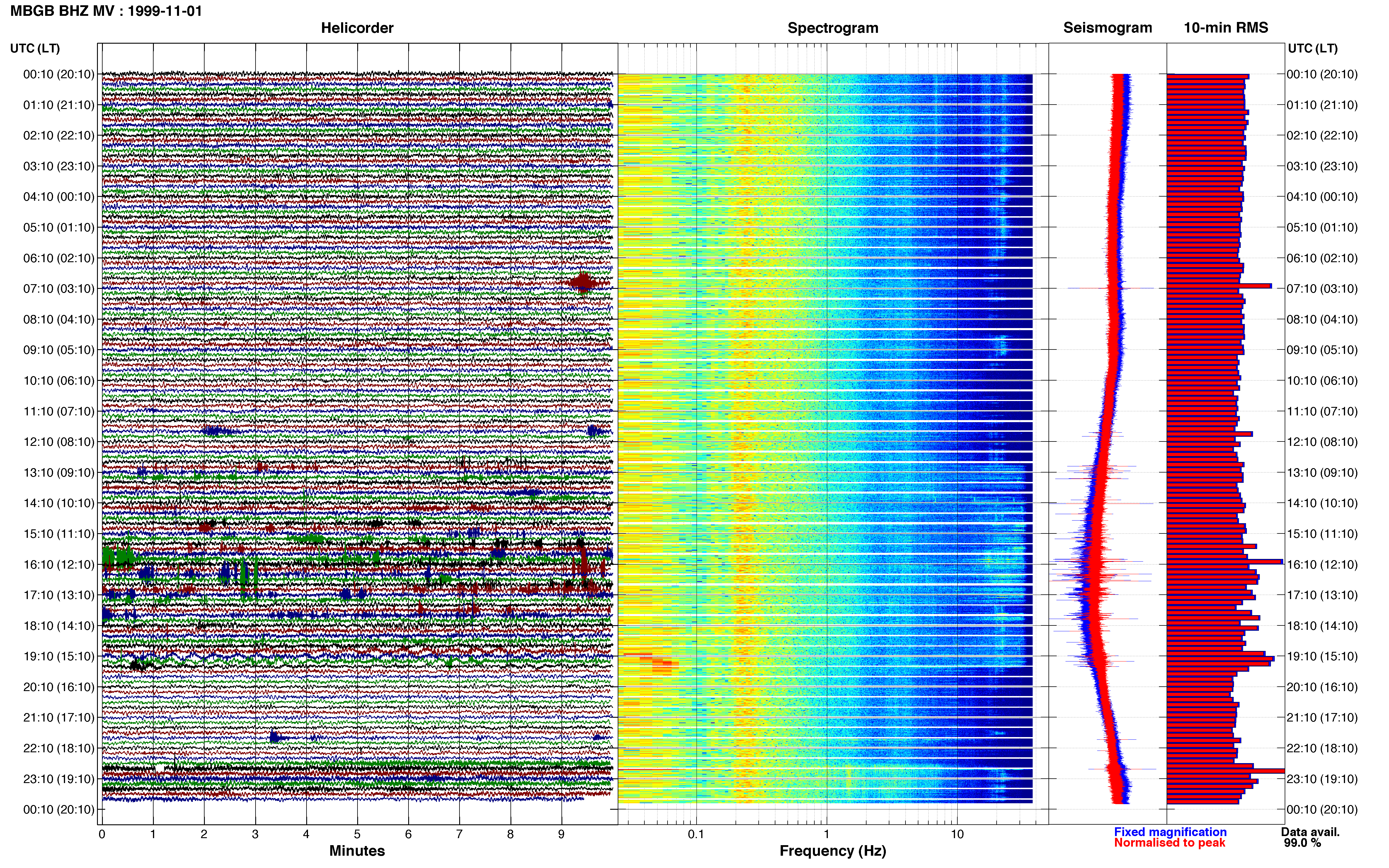Click left time label 02:10 (22:10)

(59, 135)
